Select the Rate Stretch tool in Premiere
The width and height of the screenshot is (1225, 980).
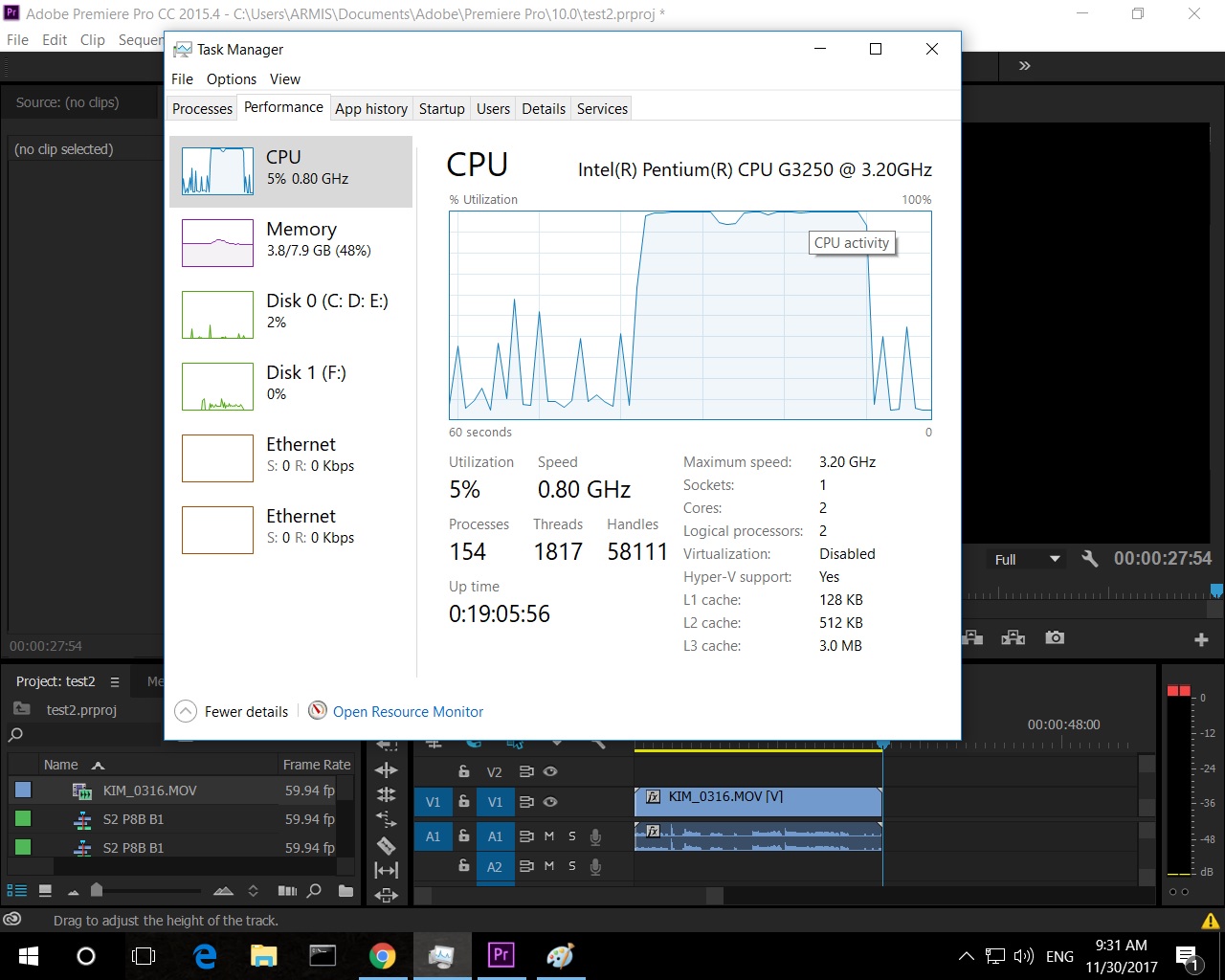tap(387, 819)
